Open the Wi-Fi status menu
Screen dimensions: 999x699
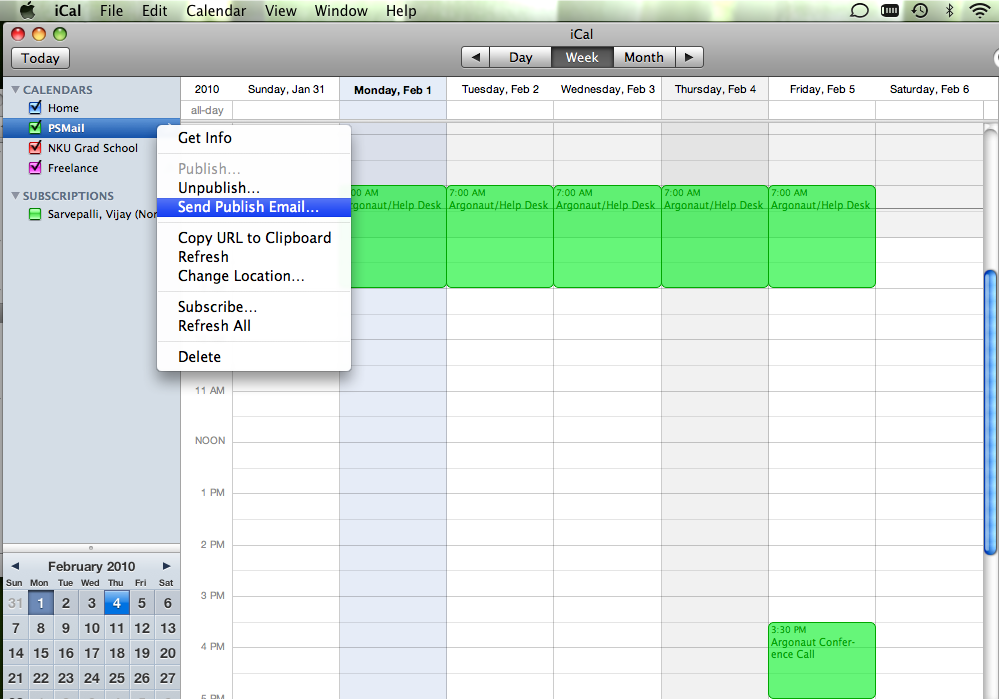(x=979, y=10)
